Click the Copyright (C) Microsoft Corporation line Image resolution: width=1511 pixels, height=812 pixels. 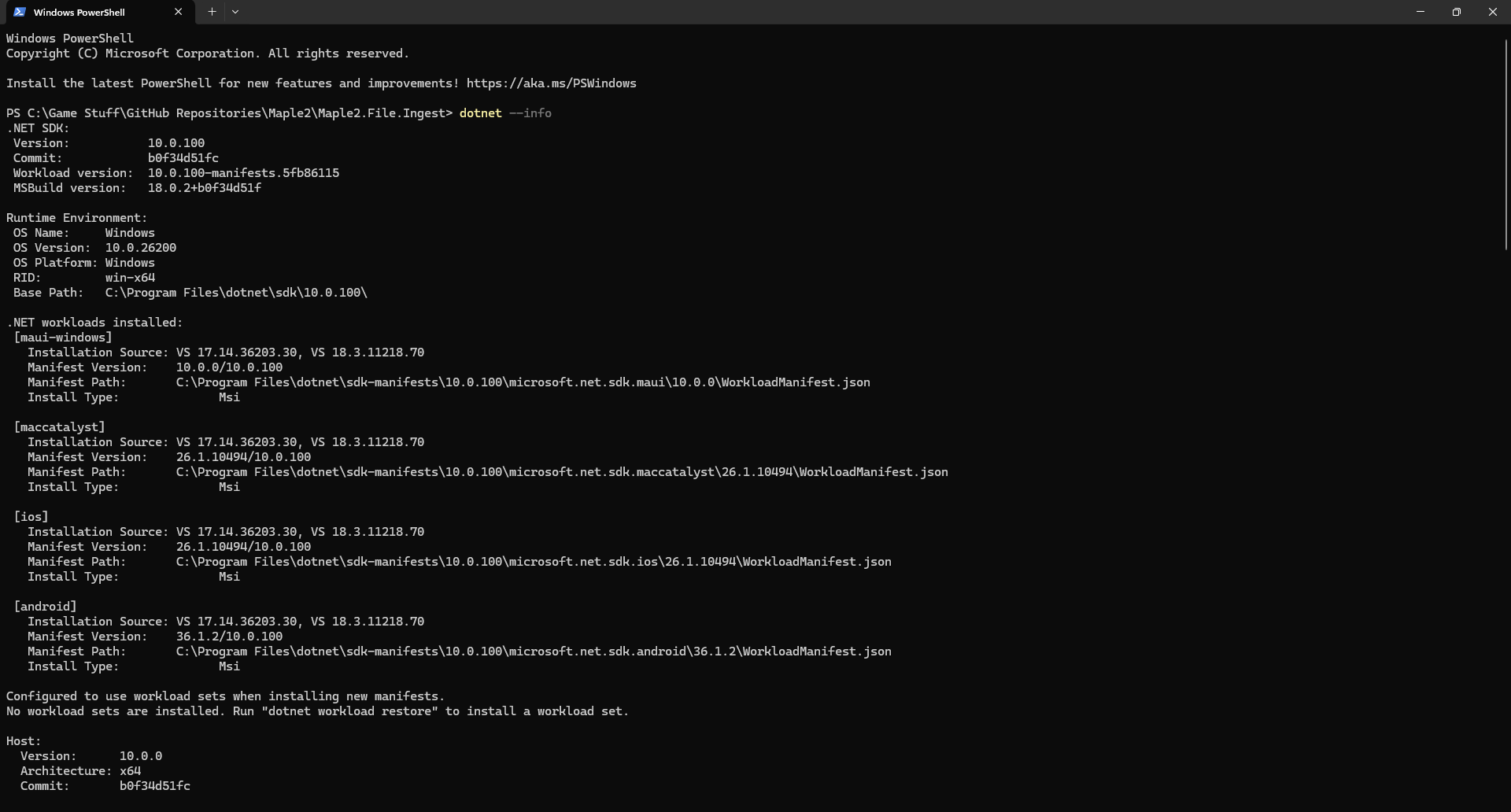208,54
